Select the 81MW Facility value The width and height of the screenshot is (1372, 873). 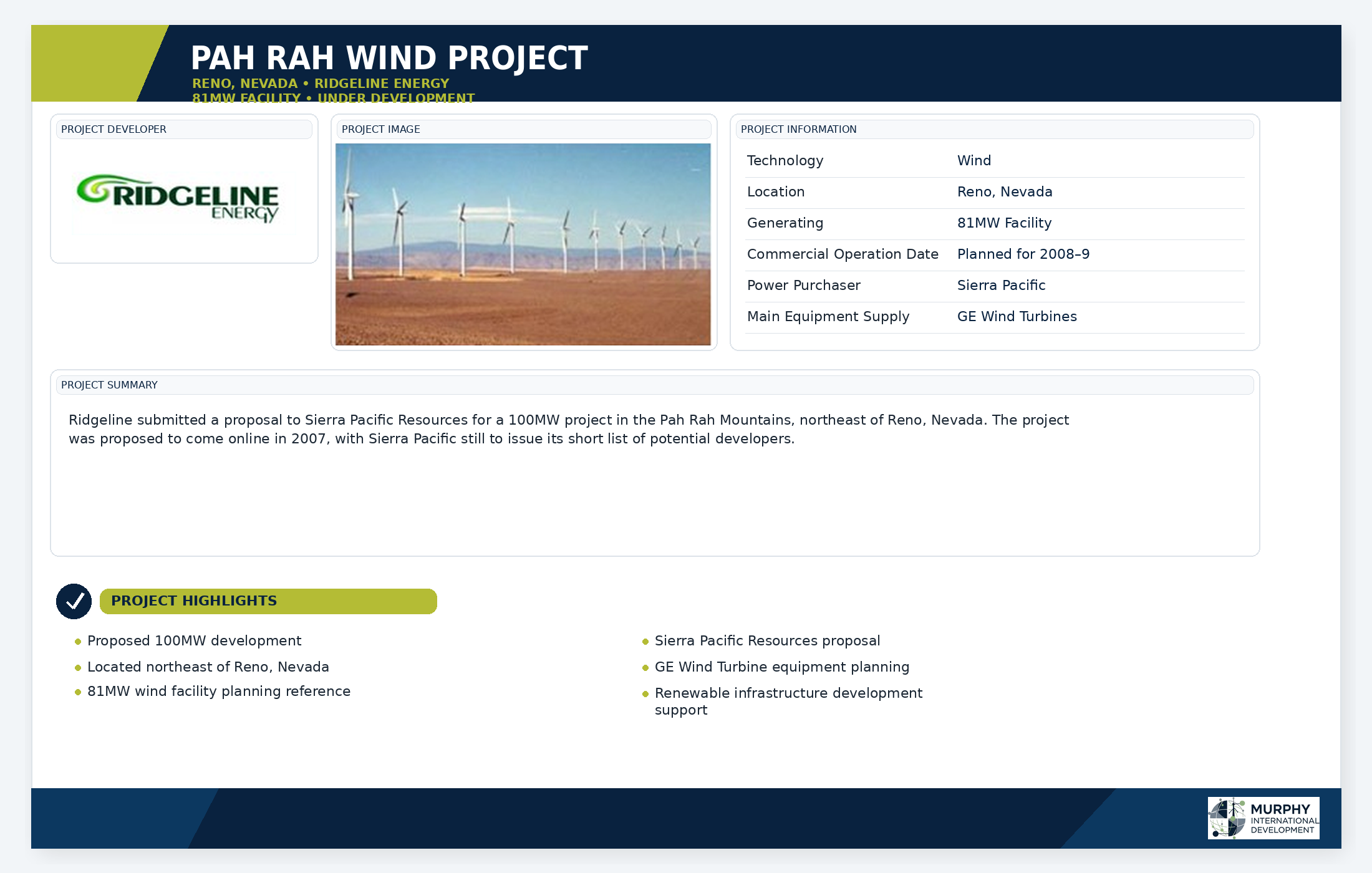(1004, 223)
